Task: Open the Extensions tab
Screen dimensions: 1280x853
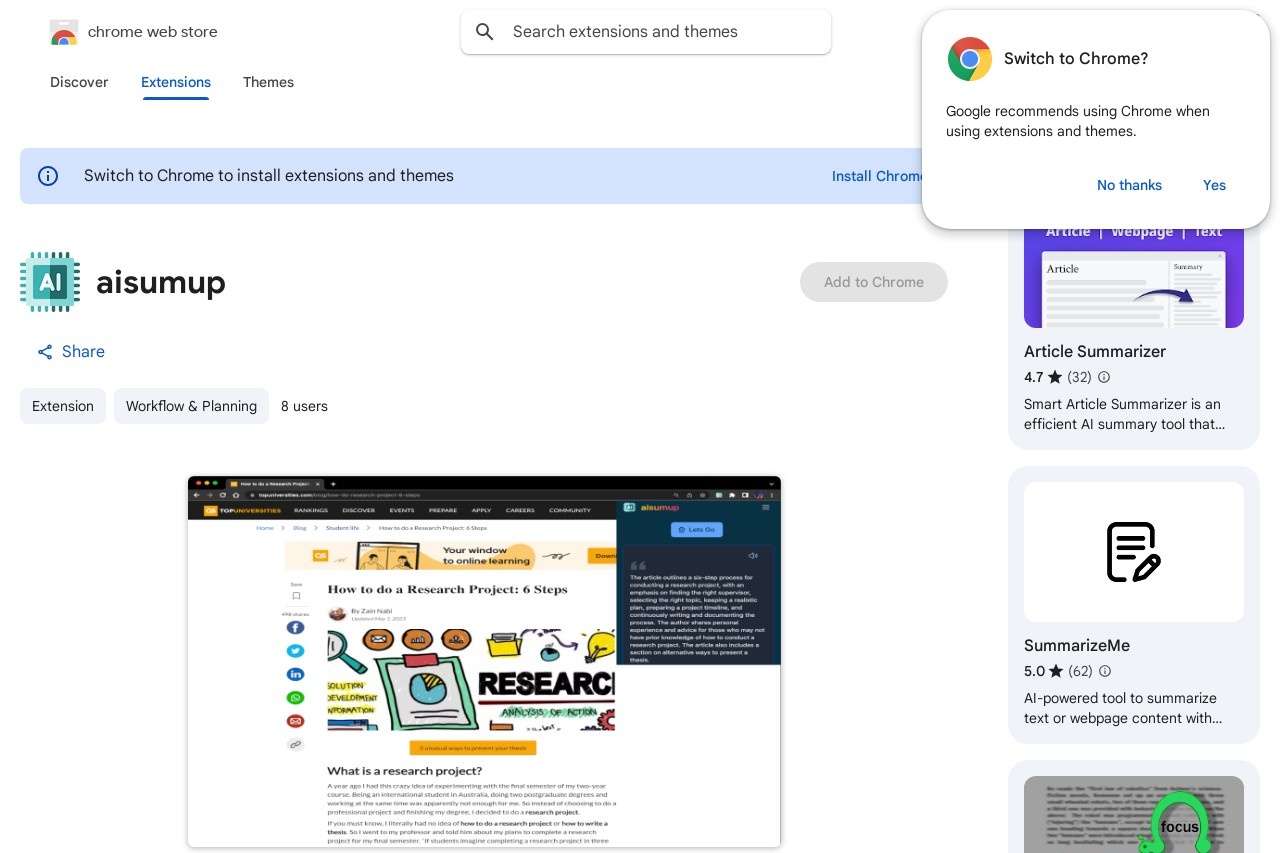Action: [176, 82]
